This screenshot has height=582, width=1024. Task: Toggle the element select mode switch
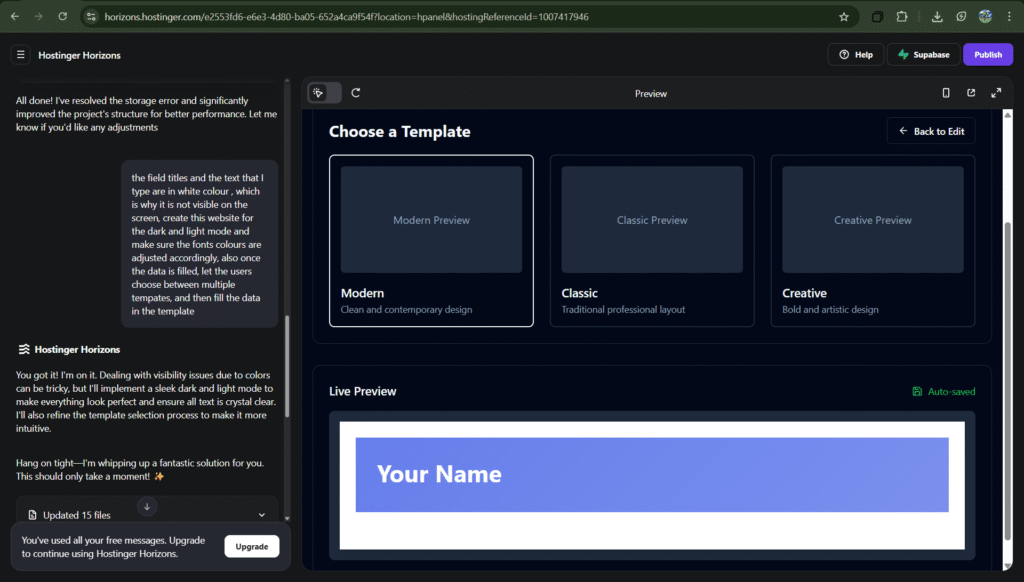click(x=325, y=93)
